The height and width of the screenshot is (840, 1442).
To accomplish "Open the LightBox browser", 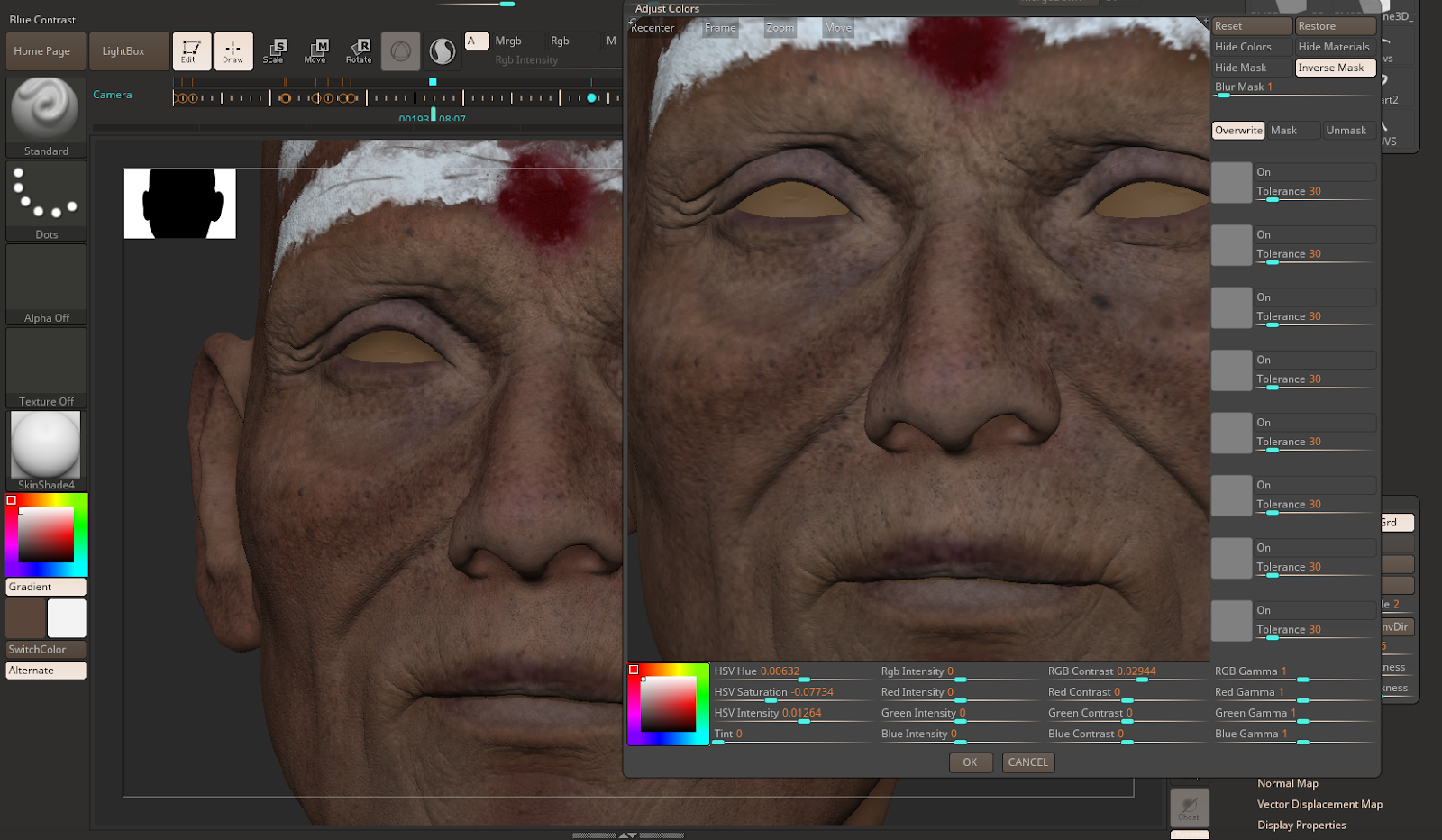I will coord(123,51).
